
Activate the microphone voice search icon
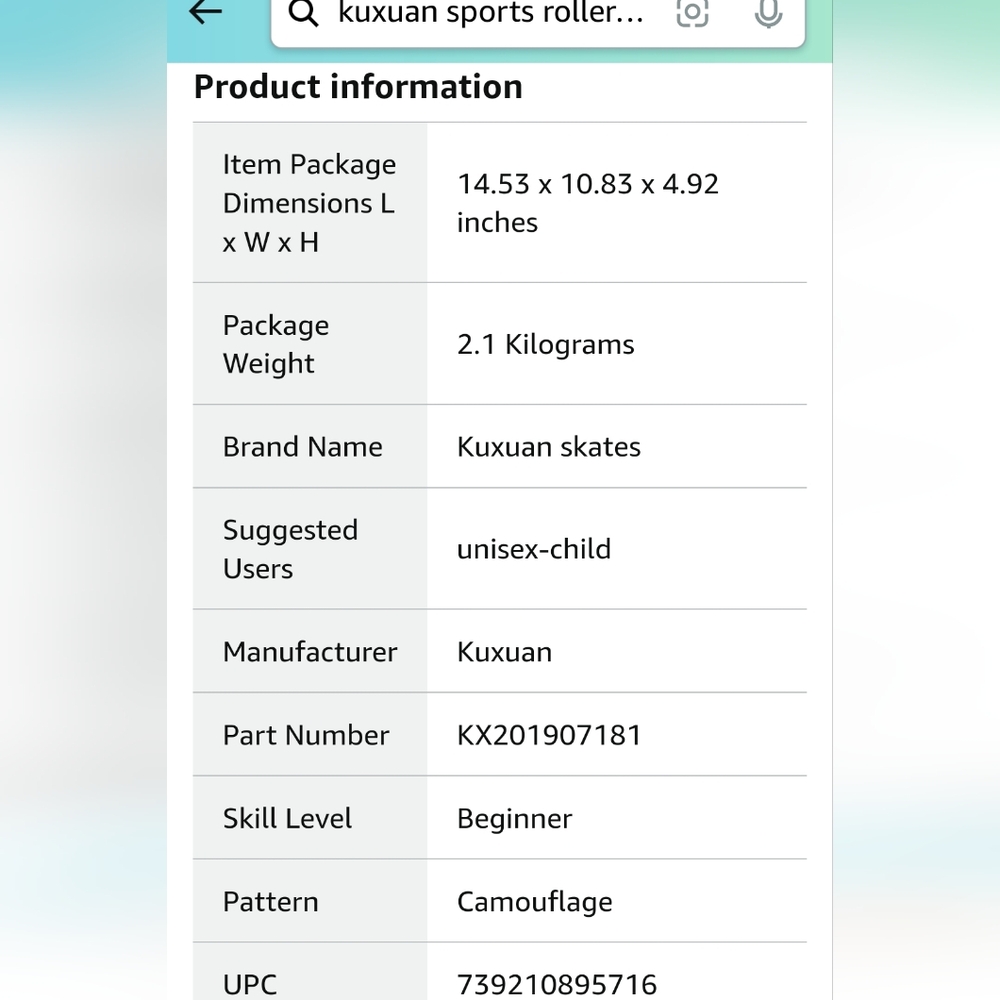coord(768,12)
